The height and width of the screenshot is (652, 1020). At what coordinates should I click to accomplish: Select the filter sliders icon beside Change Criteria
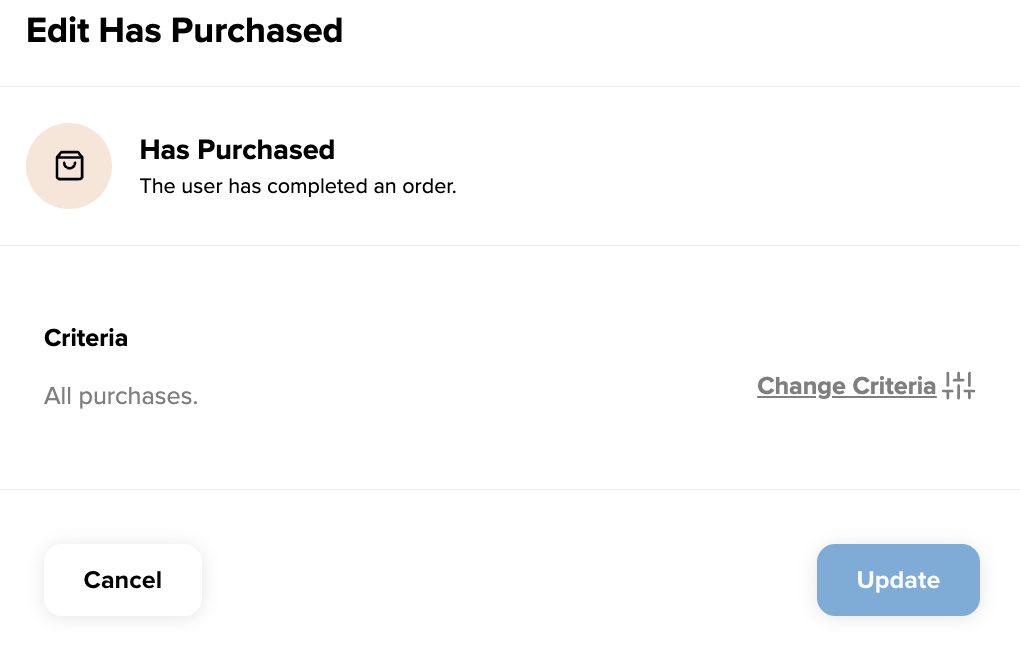(x=958, y=385)
